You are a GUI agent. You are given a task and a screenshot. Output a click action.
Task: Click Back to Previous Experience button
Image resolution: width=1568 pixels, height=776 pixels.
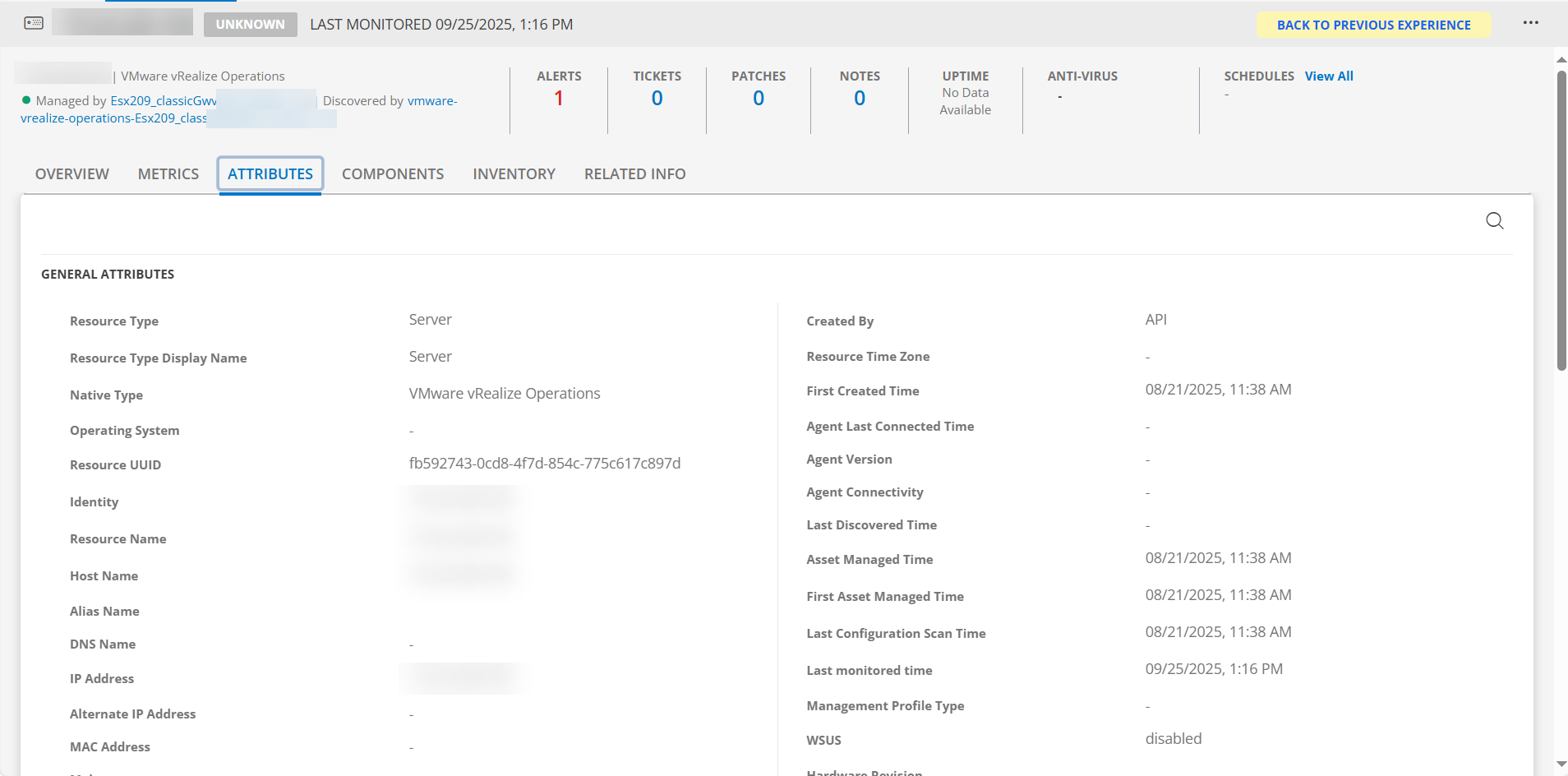(1373, 25)
